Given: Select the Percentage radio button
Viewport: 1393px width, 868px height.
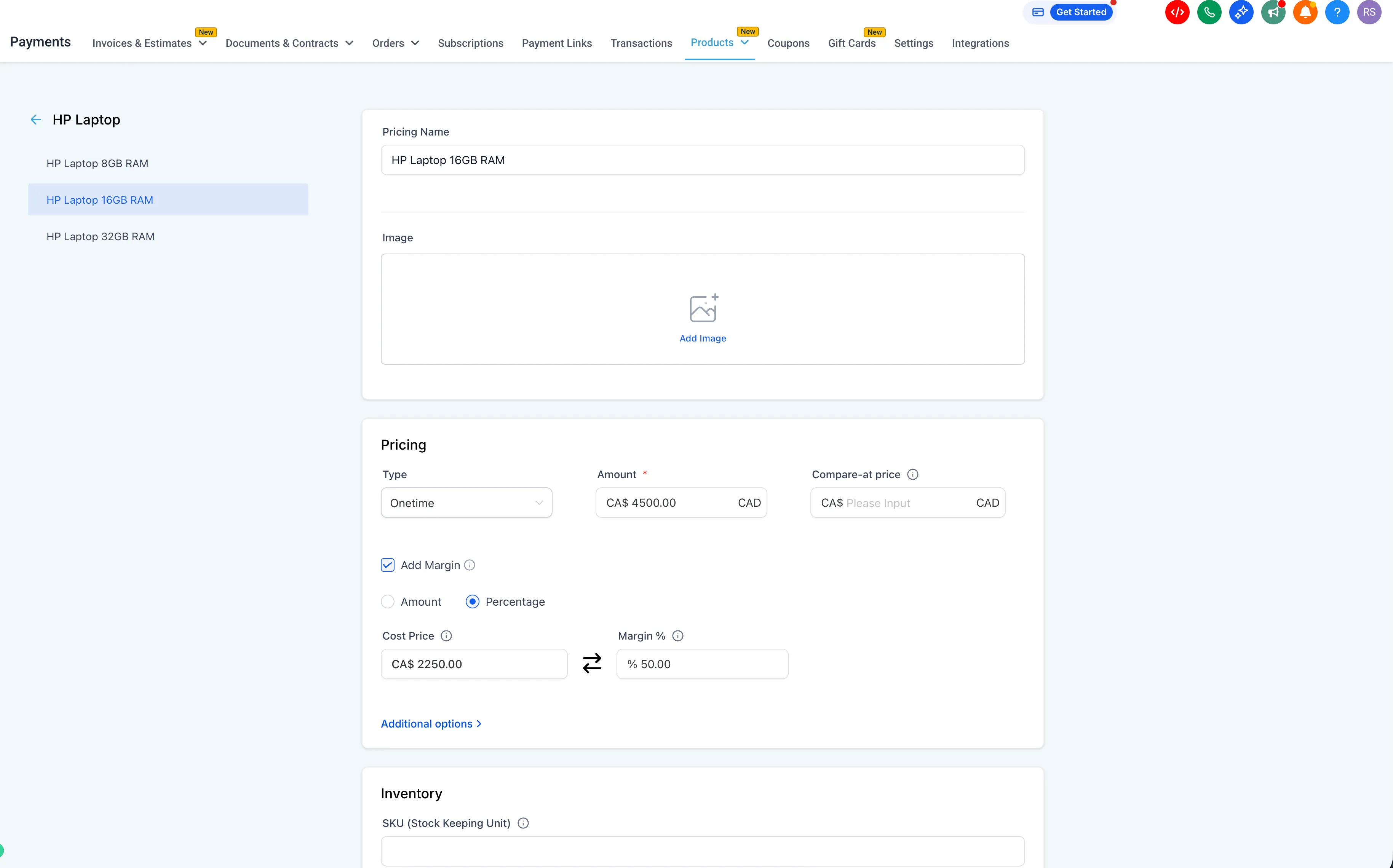Looking at the screenshot, I should tap(473, 601).
